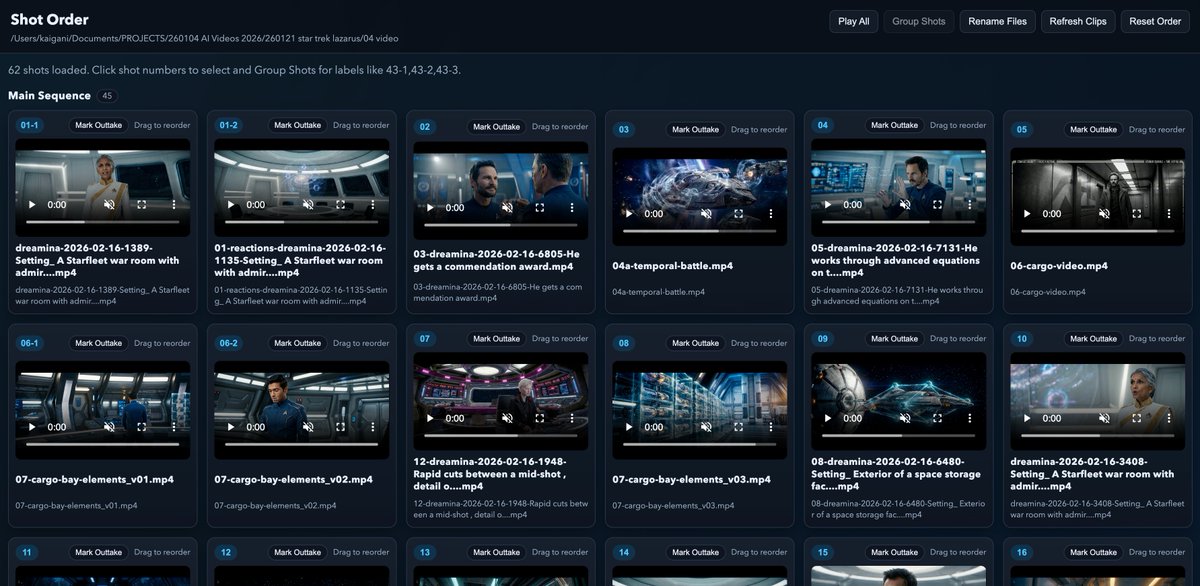Enter fullscreen on shot 01-2 video
The image size is (1200, 586).
point(340,204)
